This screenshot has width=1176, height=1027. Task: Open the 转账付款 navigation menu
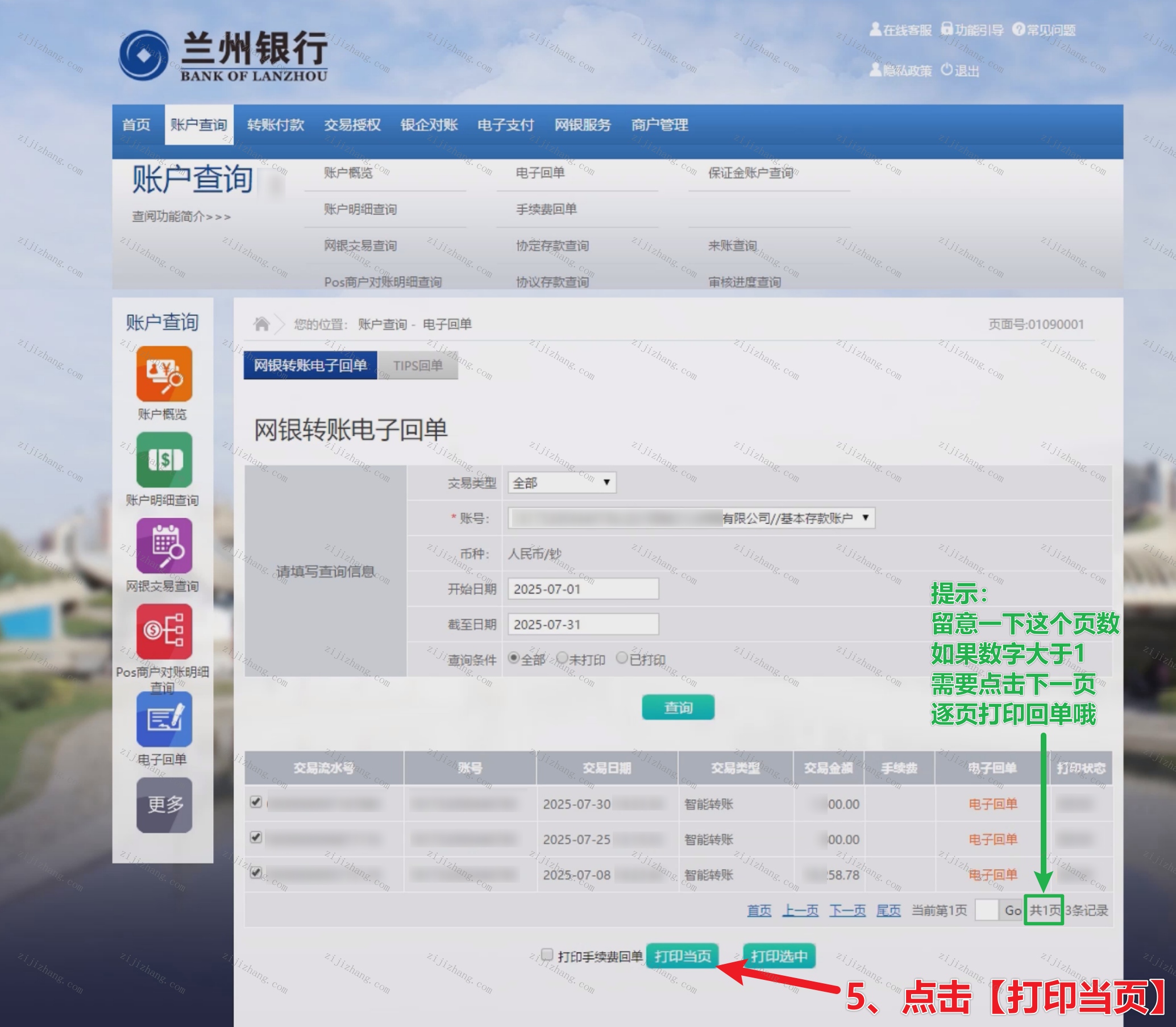[x=275, y=125]
